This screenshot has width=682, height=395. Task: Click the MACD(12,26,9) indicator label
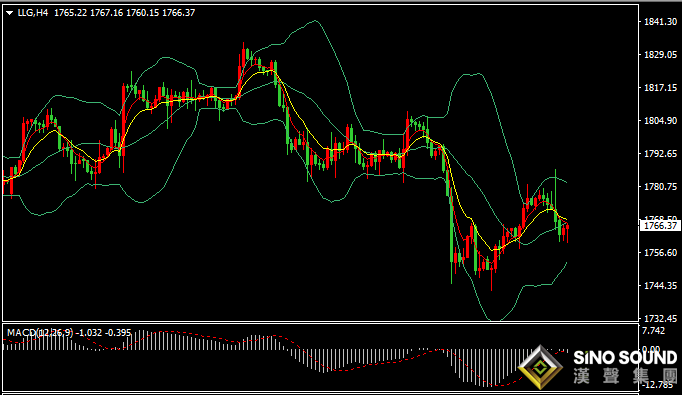click(40, 333)
